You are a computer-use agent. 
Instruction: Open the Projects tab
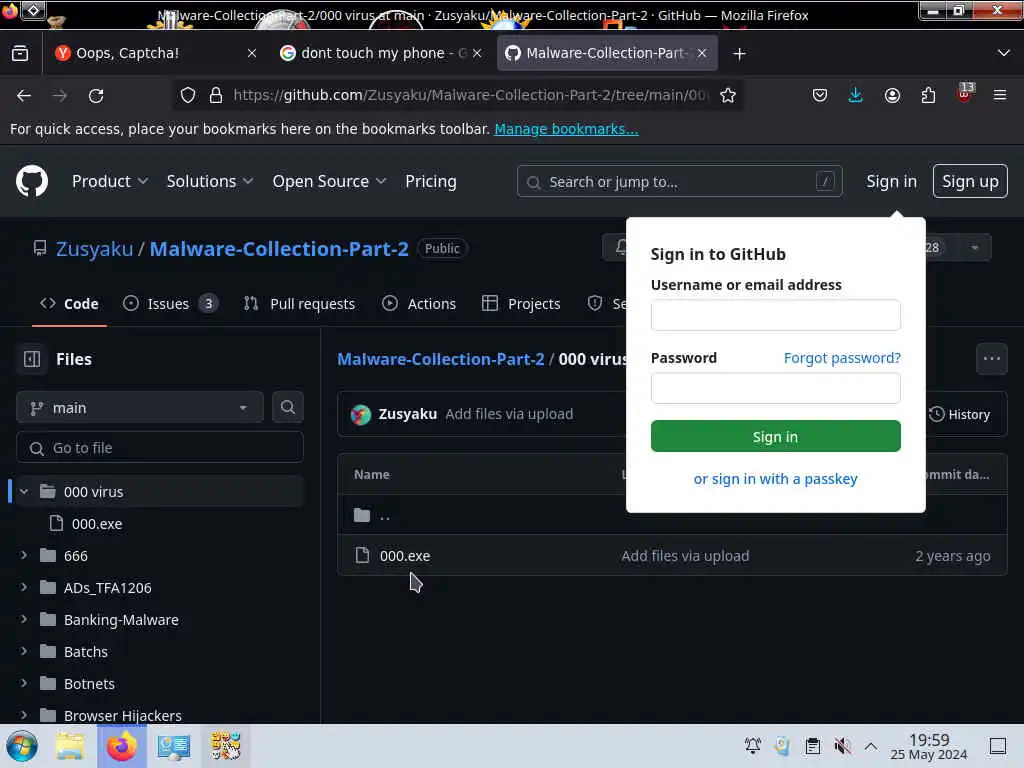pyautogui.click(x=521, y=304)
